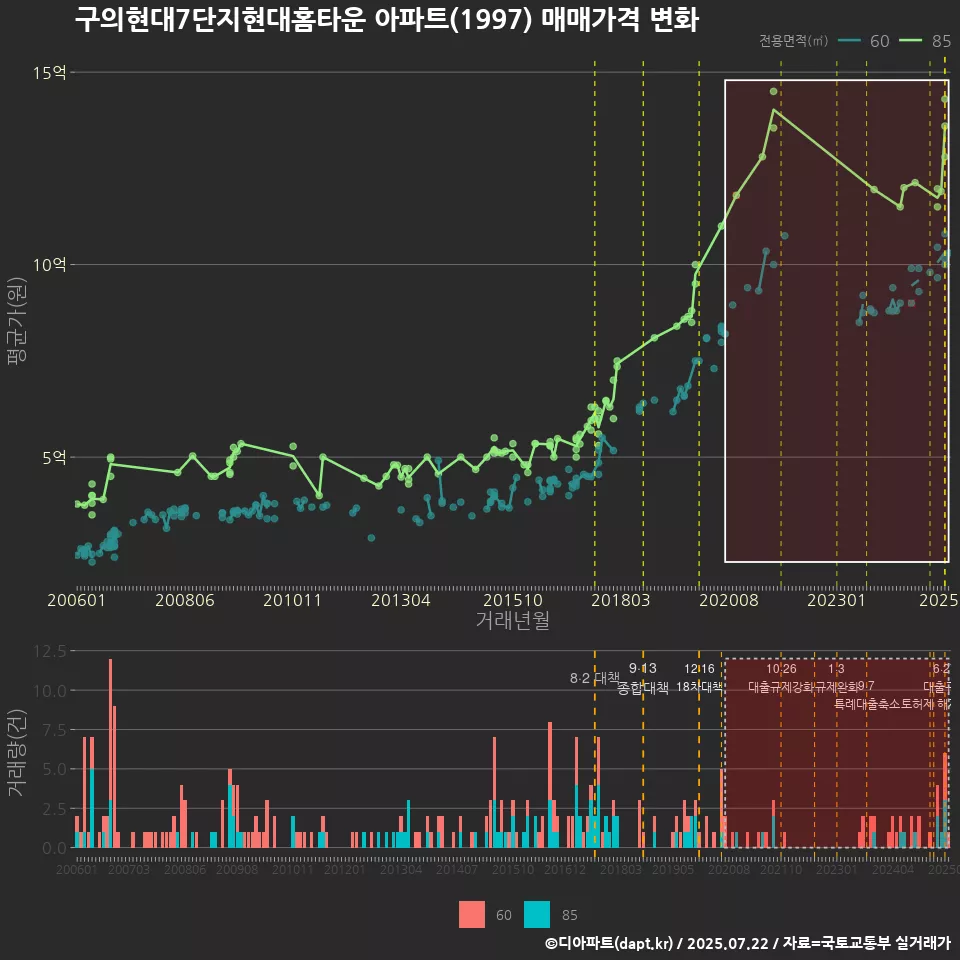
Task: Click 200703 on the volume chart x-axis
Action: pos(129,869)
